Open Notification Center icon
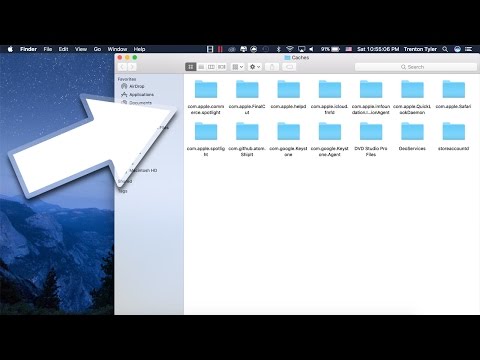Viewport: 480px width, 360px height. 468,49
